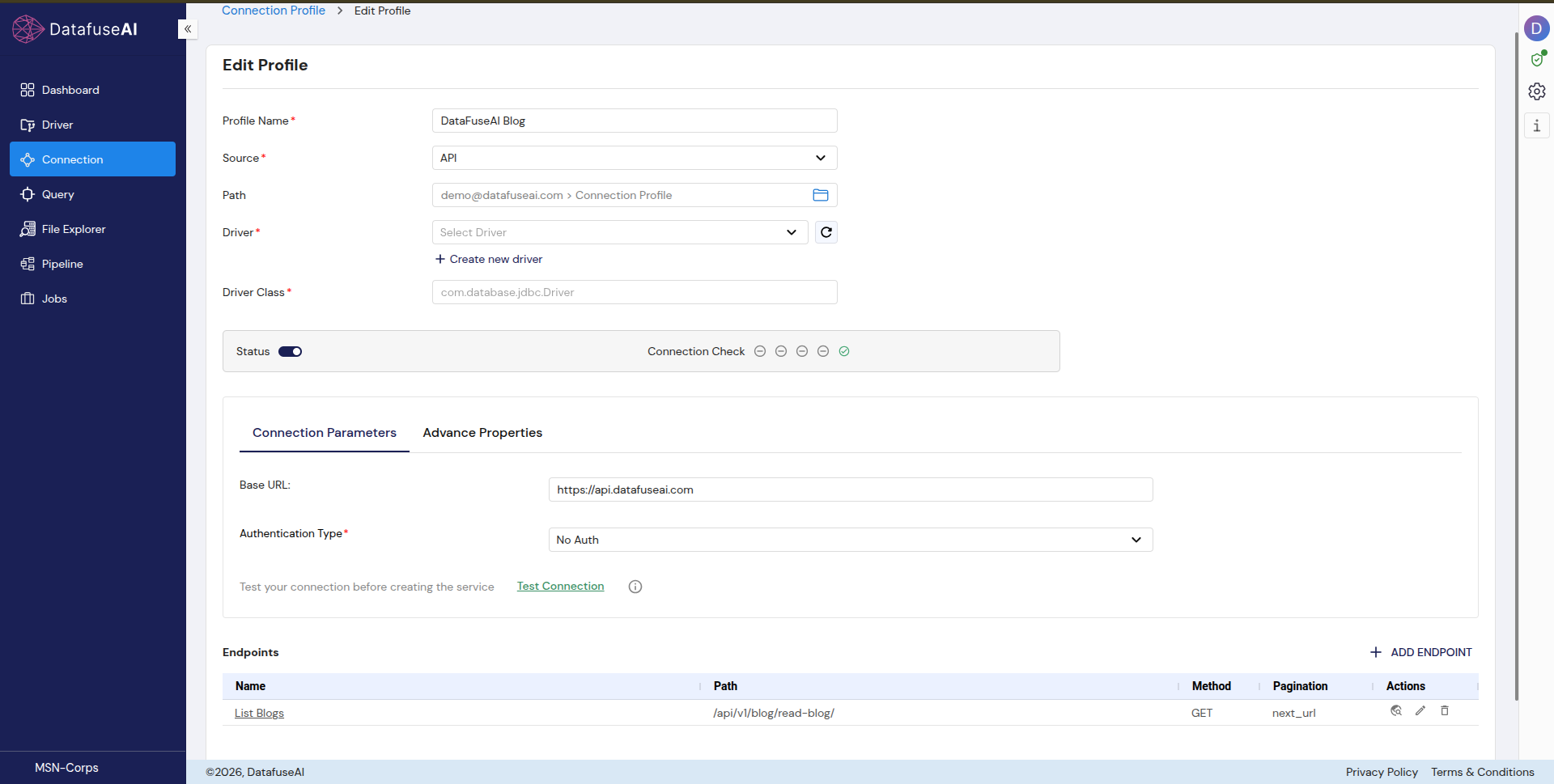
Task: Click the ADD ENDPOINT button text
Action: [1431, 652]
